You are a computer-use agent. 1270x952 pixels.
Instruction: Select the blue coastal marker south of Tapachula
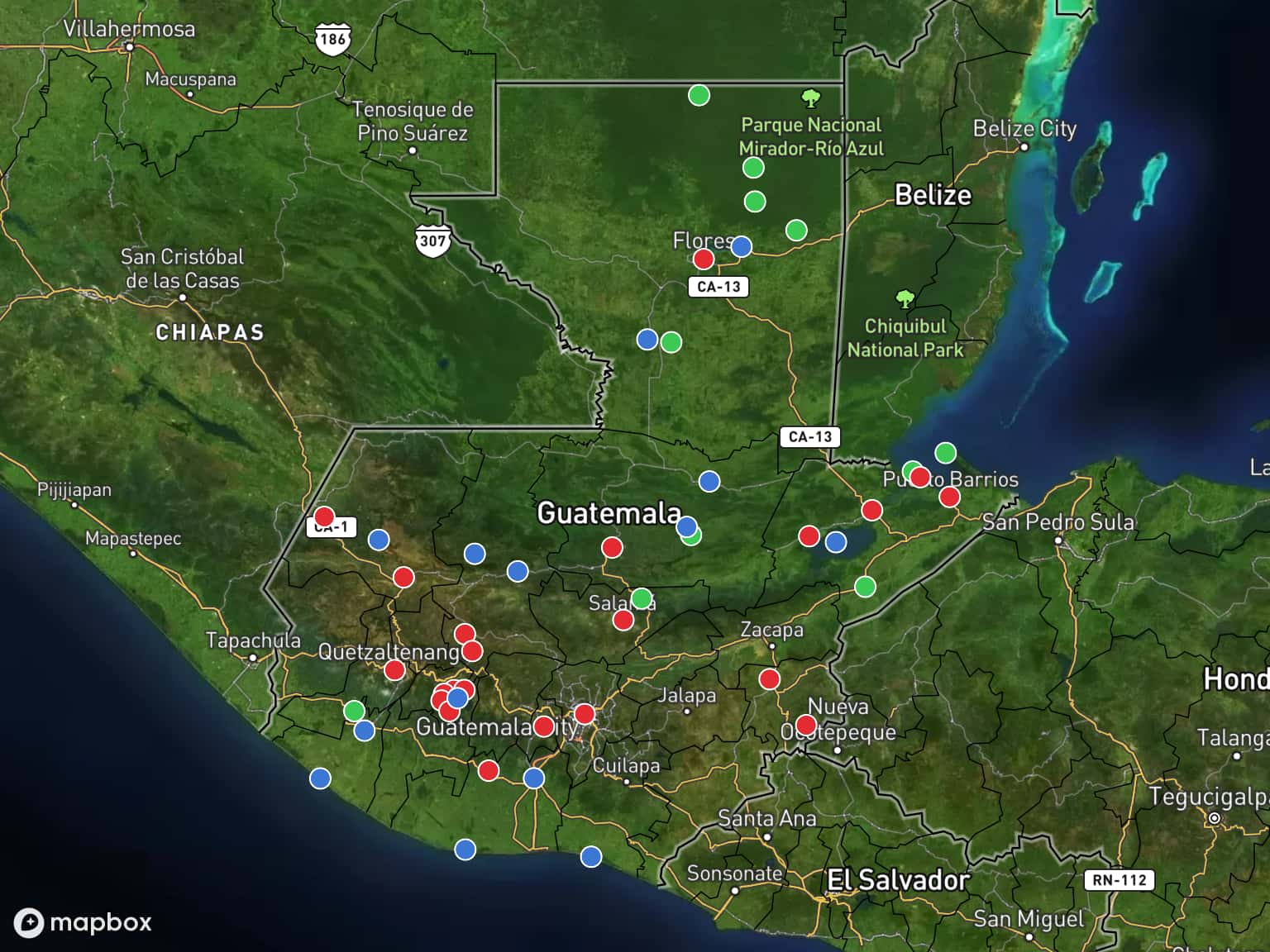pyautogui.click(x=320, y=778)
